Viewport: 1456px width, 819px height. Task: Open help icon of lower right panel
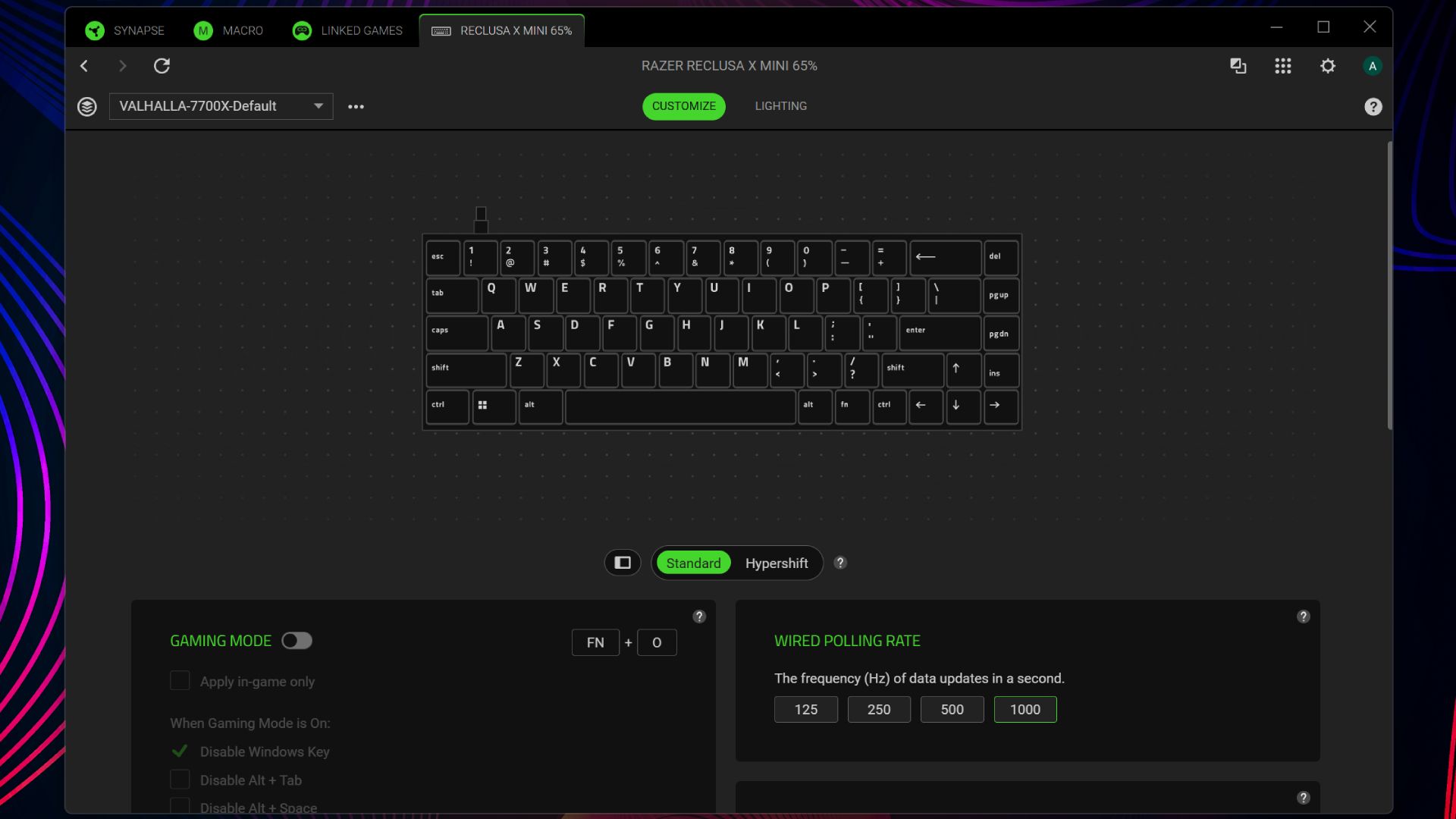coord(1303,798)
